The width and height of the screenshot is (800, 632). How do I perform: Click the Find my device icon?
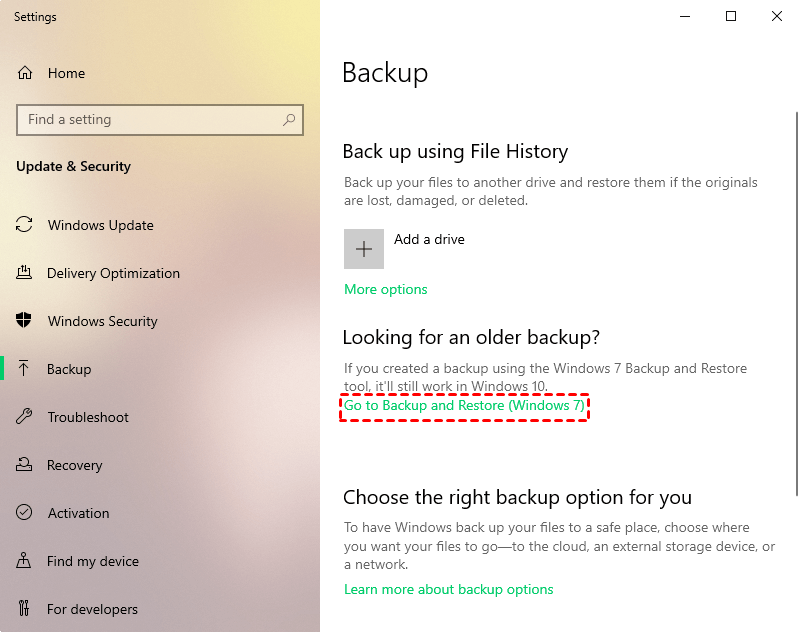[x=25, y=561]
